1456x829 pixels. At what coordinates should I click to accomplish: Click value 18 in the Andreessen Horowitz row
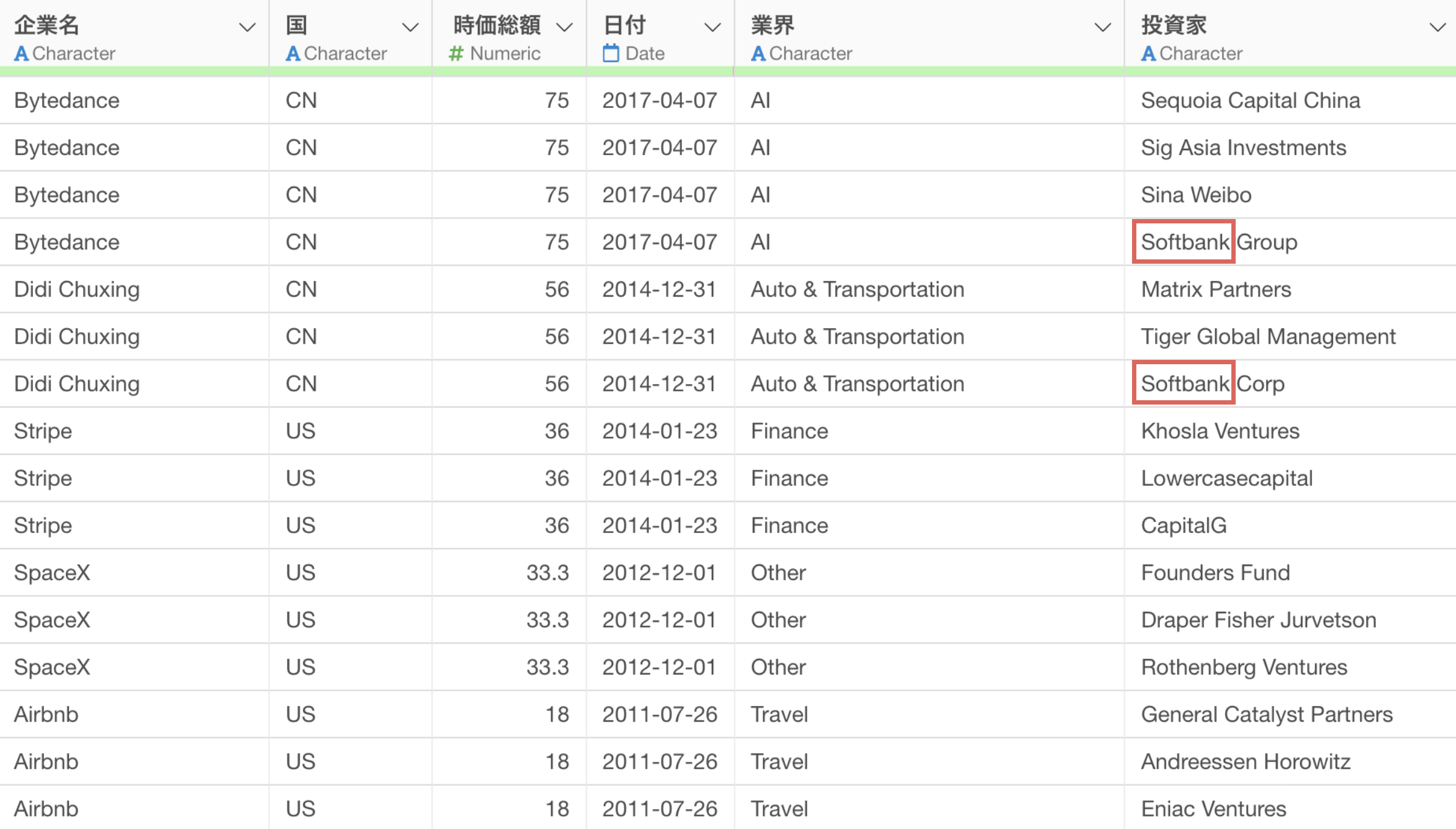click(x=510, y=761)
